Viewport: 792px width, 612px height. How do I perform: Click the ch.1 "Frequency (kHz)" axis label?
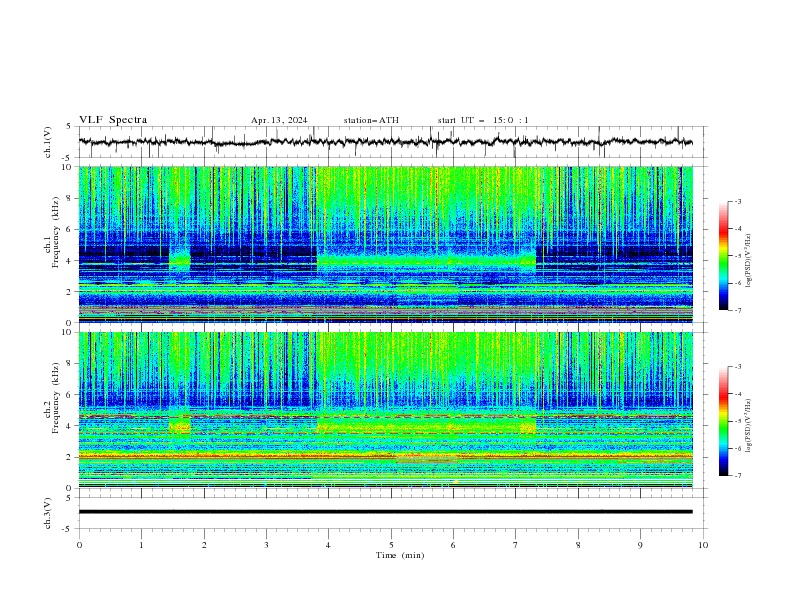pyautogui.click(x=56, y=233)
